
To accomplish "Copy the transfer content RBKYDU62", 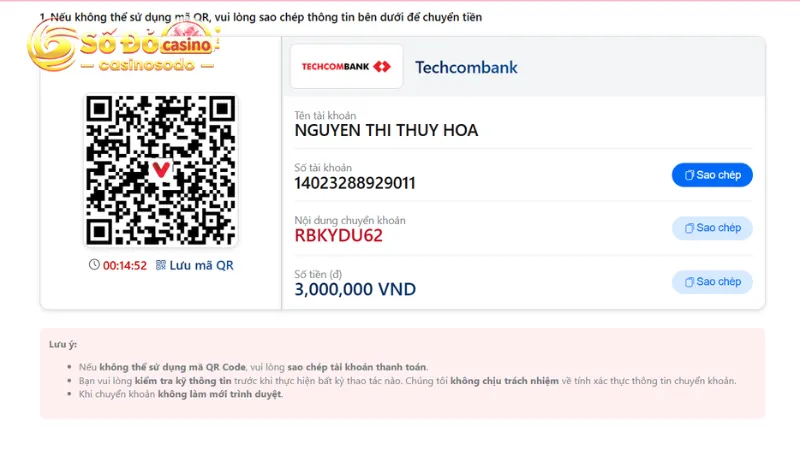I will pos(712,228).
